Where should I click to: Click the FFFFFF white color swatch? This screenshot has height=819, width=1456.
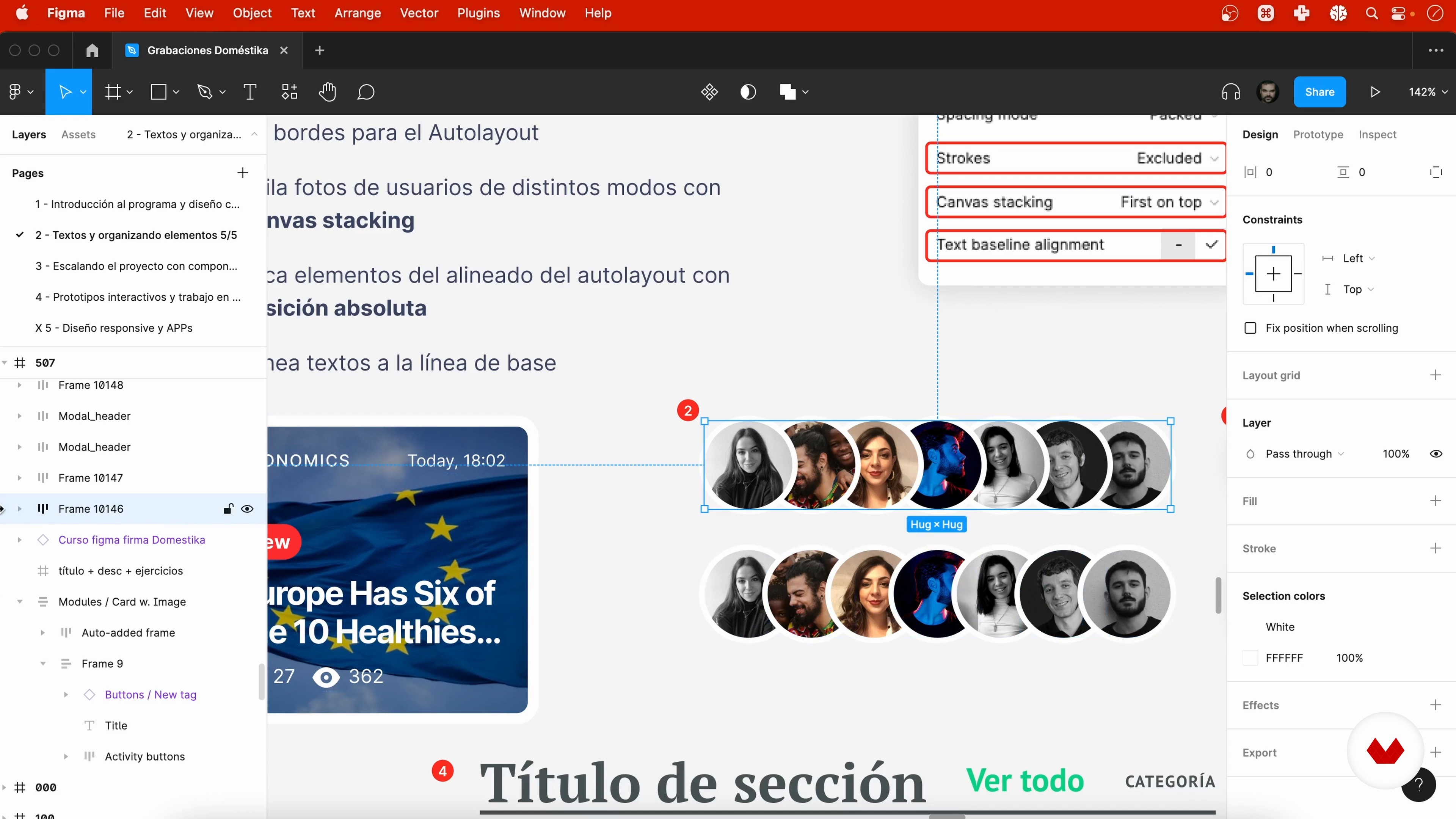[x=1250, y=658]
